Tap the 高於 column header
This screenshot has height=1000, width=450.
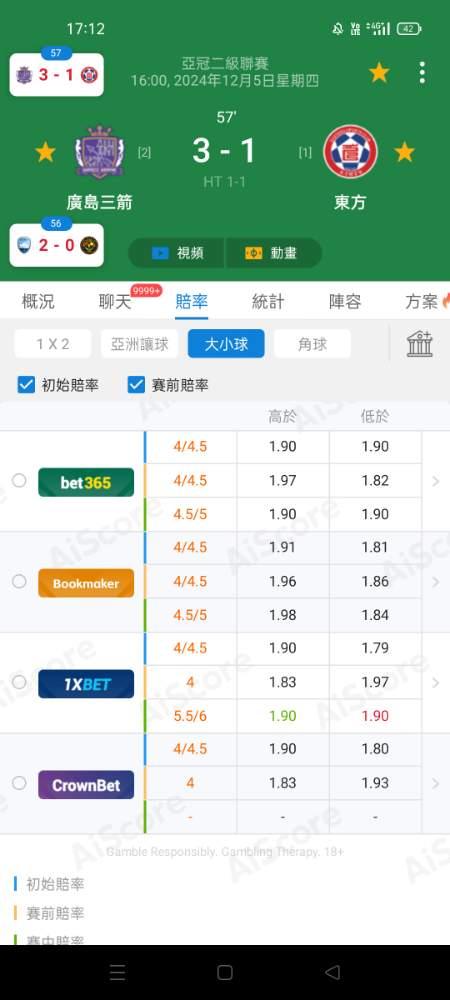pos(282,417)
